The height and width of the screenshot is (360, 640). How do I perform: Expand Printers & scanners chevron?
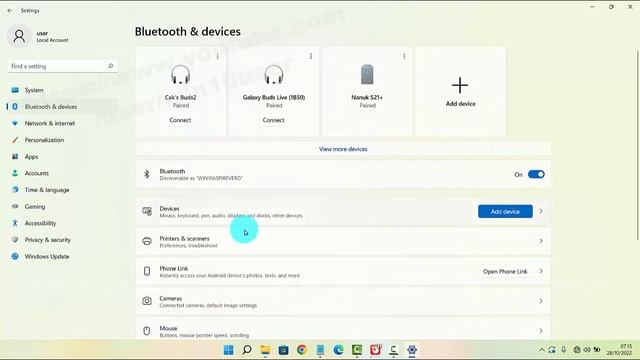pos(541,241)
